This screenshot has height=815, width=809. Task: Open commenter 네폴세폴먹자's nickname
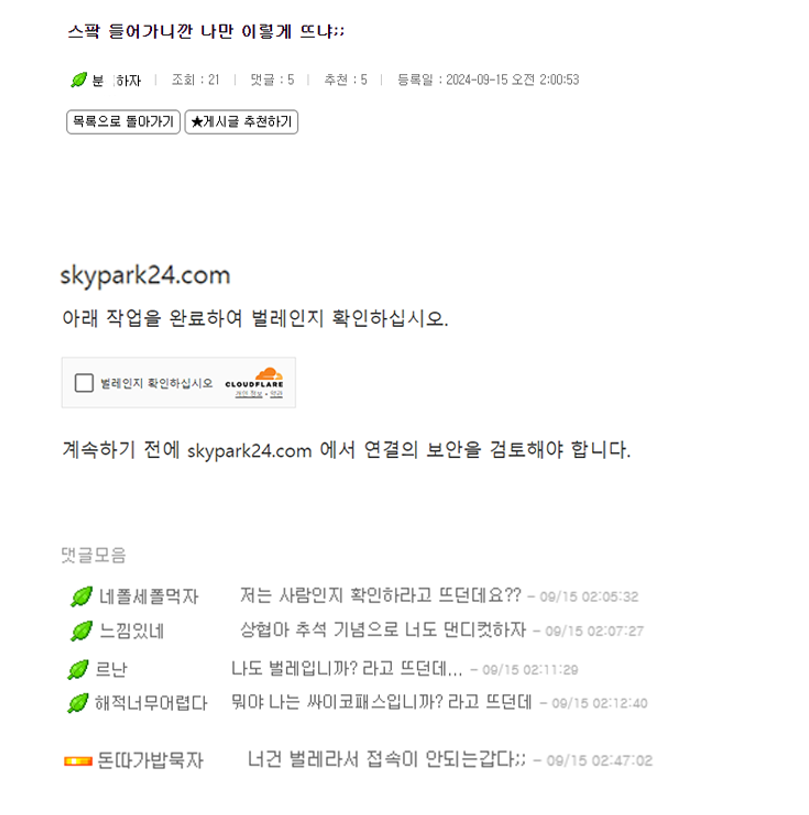coord(149,597)
